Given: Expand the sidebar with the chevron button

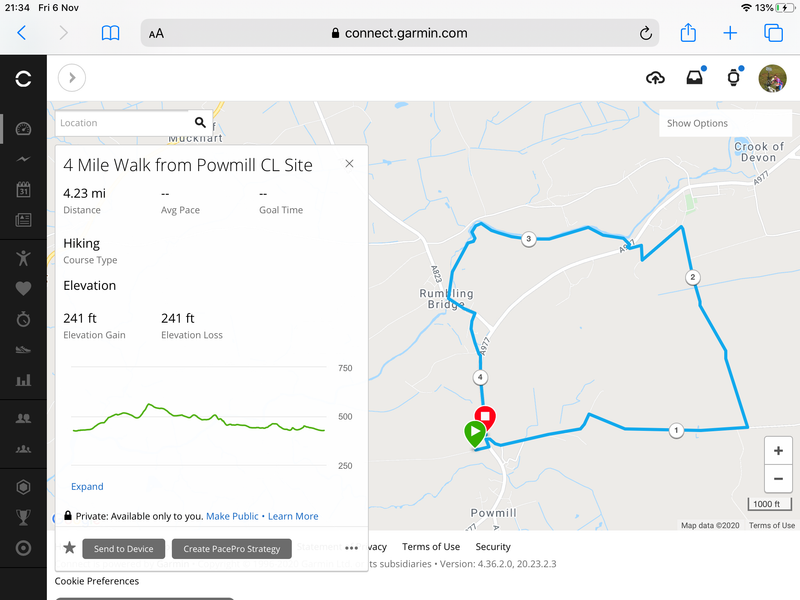Looking at the screenshot, I should coord(72,78).
